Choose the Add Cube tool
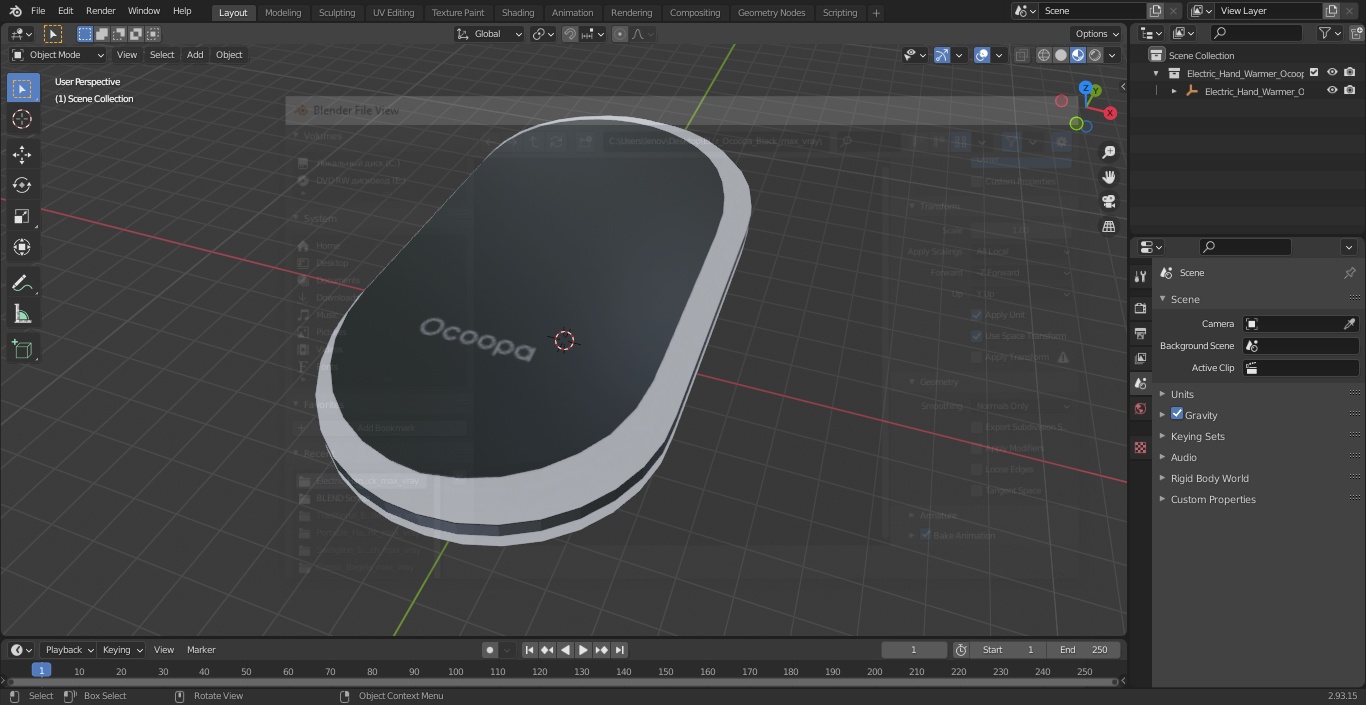Screen dimensions: 1366x705 click(x=22, y=350)
